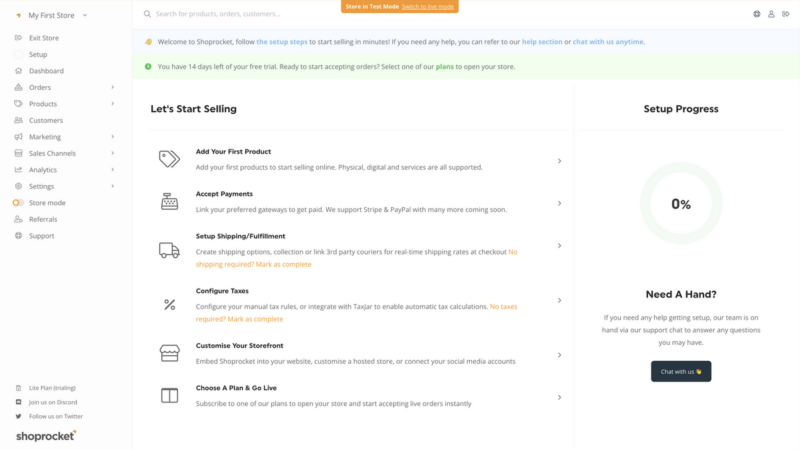Open the plans link in trial banner
This screenshot has height=449, width=800.
[444, 67]
